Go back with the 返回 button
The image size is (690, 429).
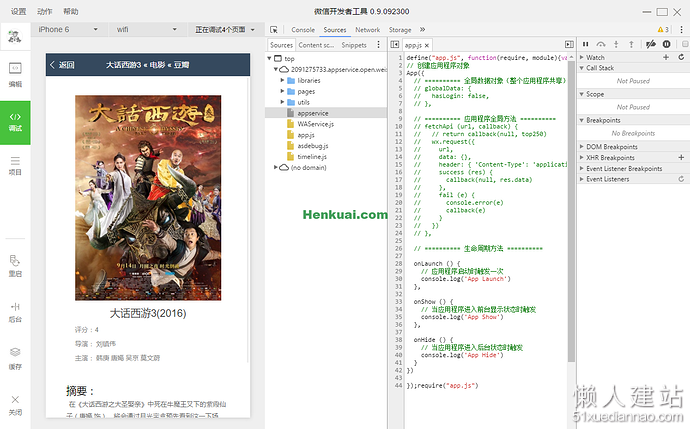[62, 65]
